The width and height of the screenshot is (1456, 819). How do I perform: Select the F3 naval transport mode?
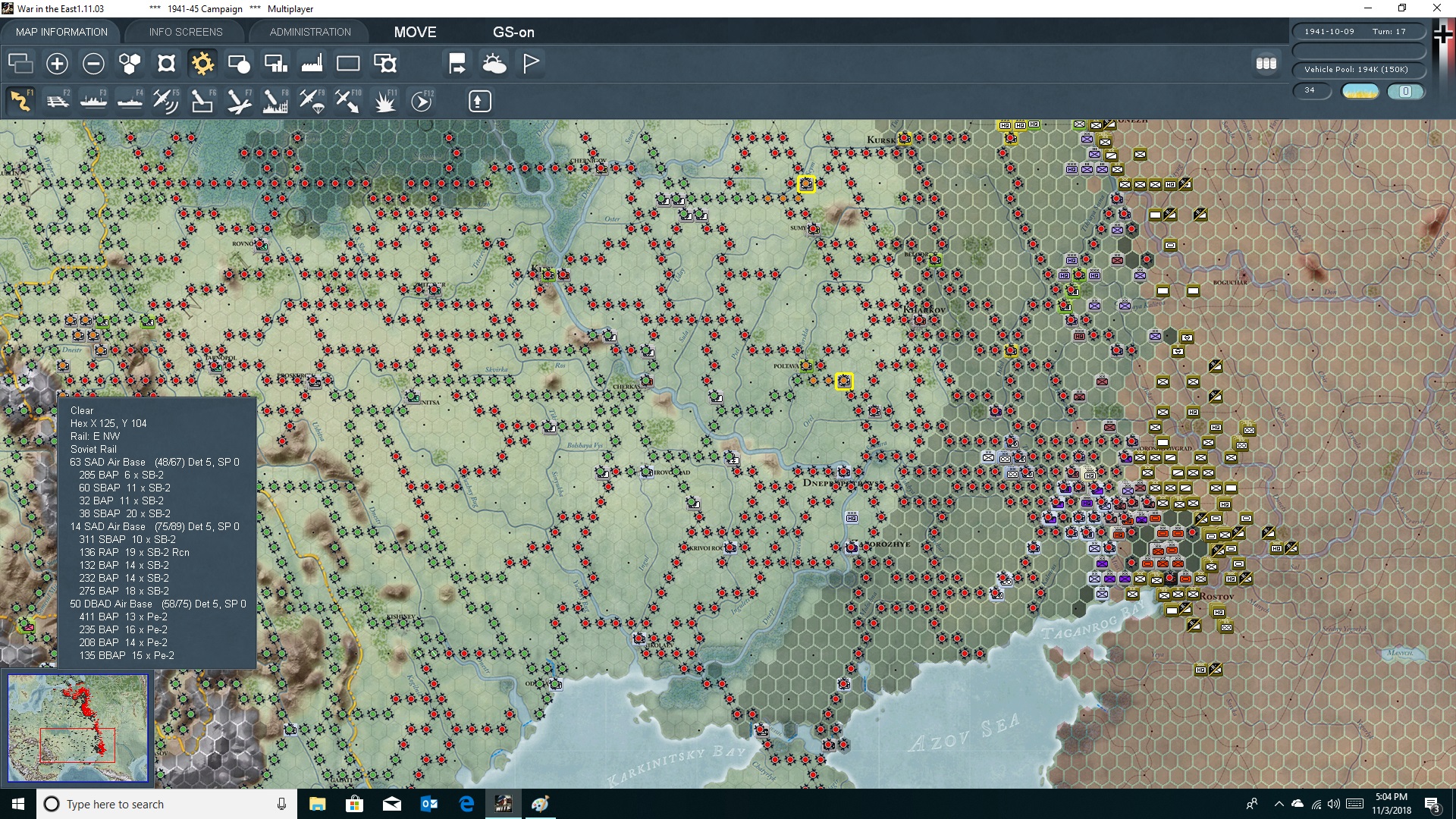point(93,101)
